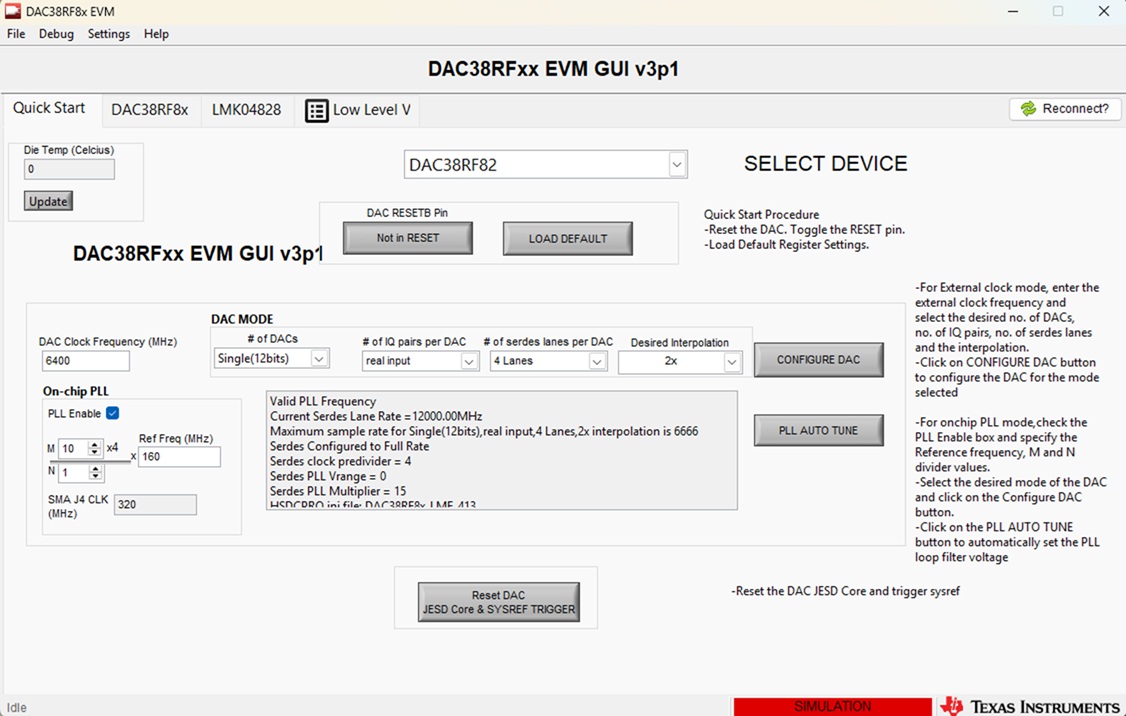The height and width of the screenshot is (716, 1126).
Task: Open the Low Level View list icon tab
Action: tap(316, 111)
